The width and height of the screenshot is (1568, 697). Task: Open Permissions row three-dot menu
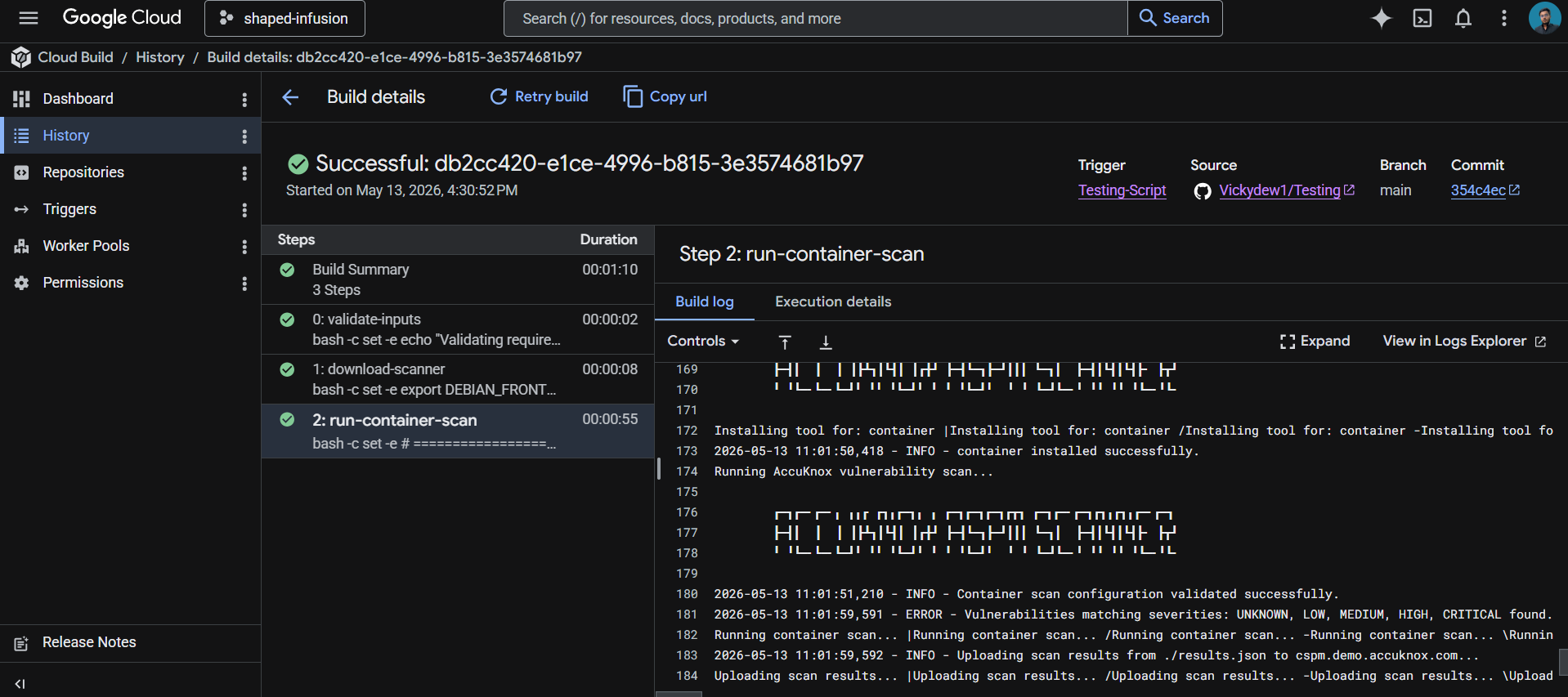click(x=244, y=284)
